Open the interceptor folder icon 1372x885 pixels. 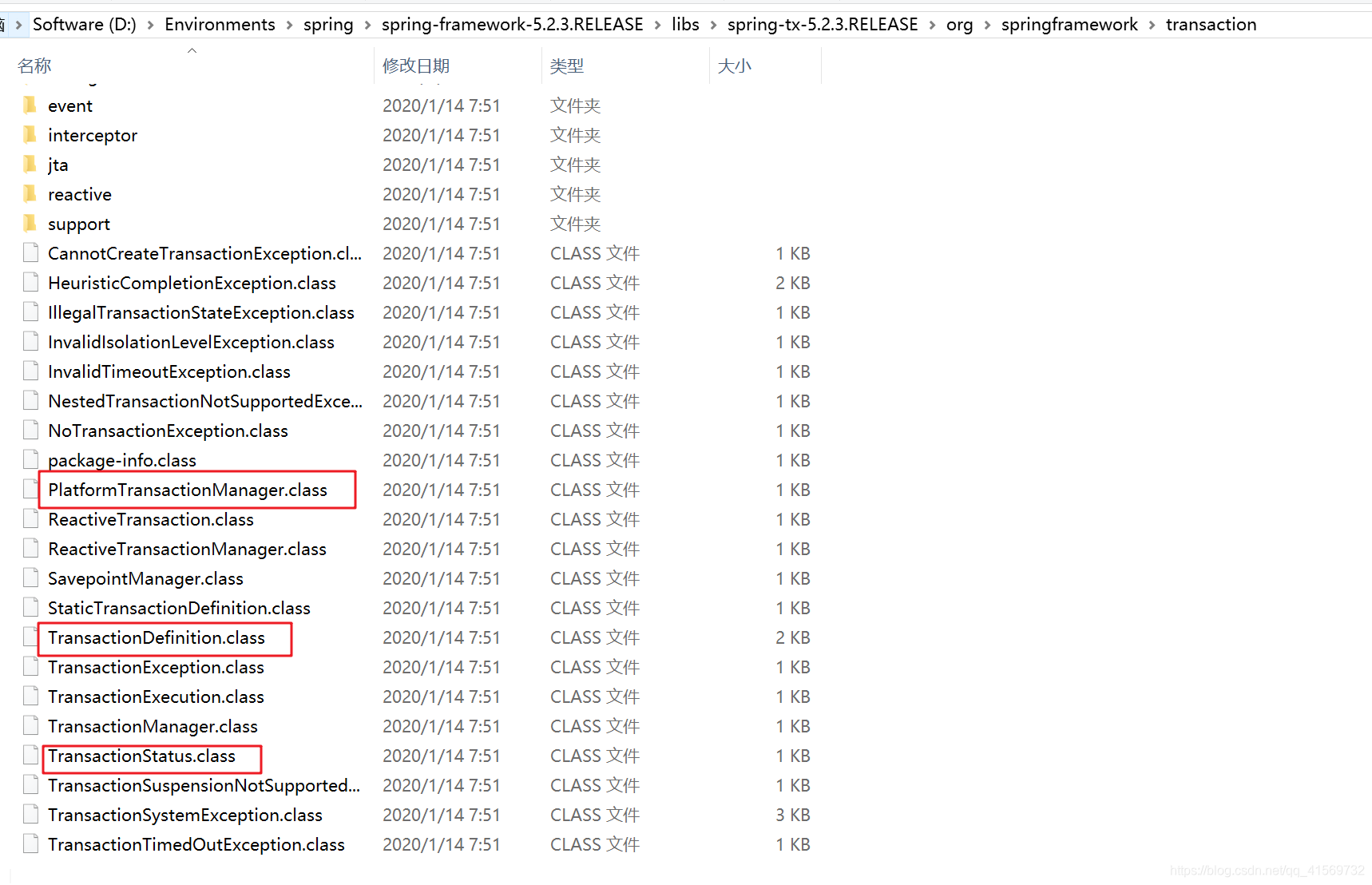pyautogui.click(x=30, y=135)
